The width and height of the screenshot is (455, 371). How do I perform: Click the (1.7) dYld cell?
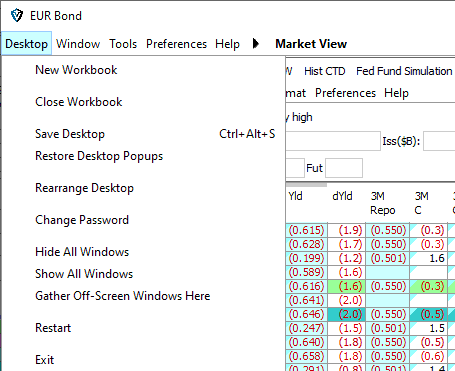tap(347, 244)
